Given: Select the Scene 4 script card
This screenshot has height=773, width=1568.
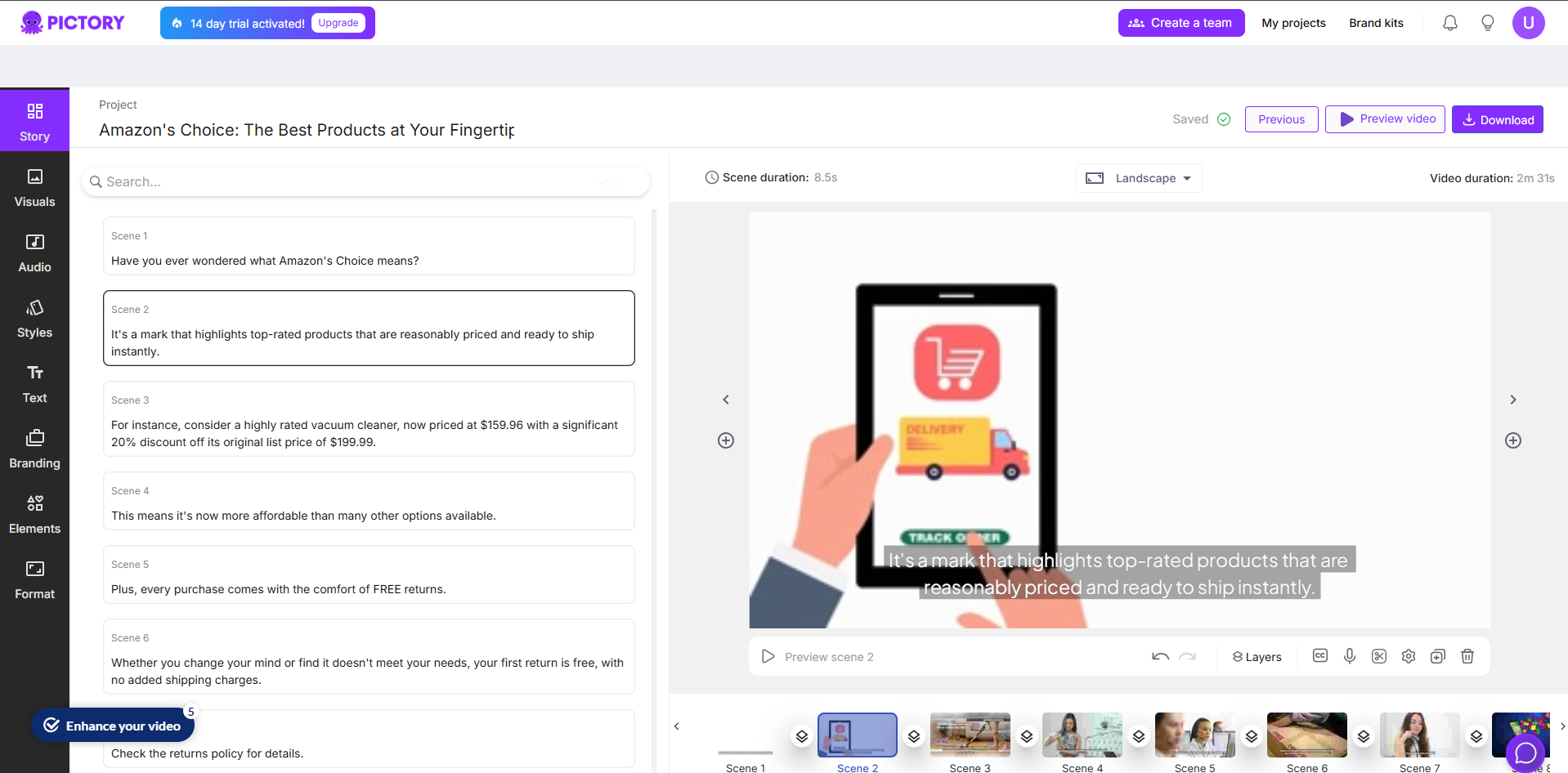Looking at the screenshot, I should [x=369, y=501].
